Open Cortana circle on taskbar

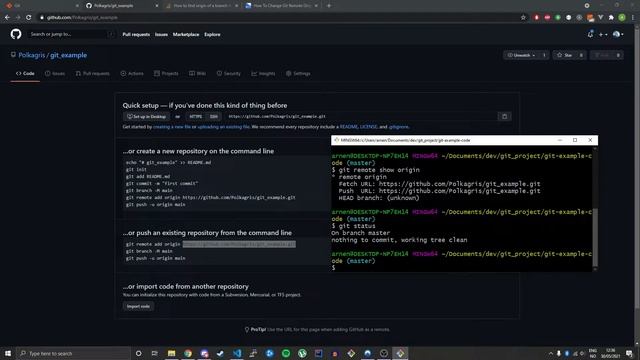(138, 353)
